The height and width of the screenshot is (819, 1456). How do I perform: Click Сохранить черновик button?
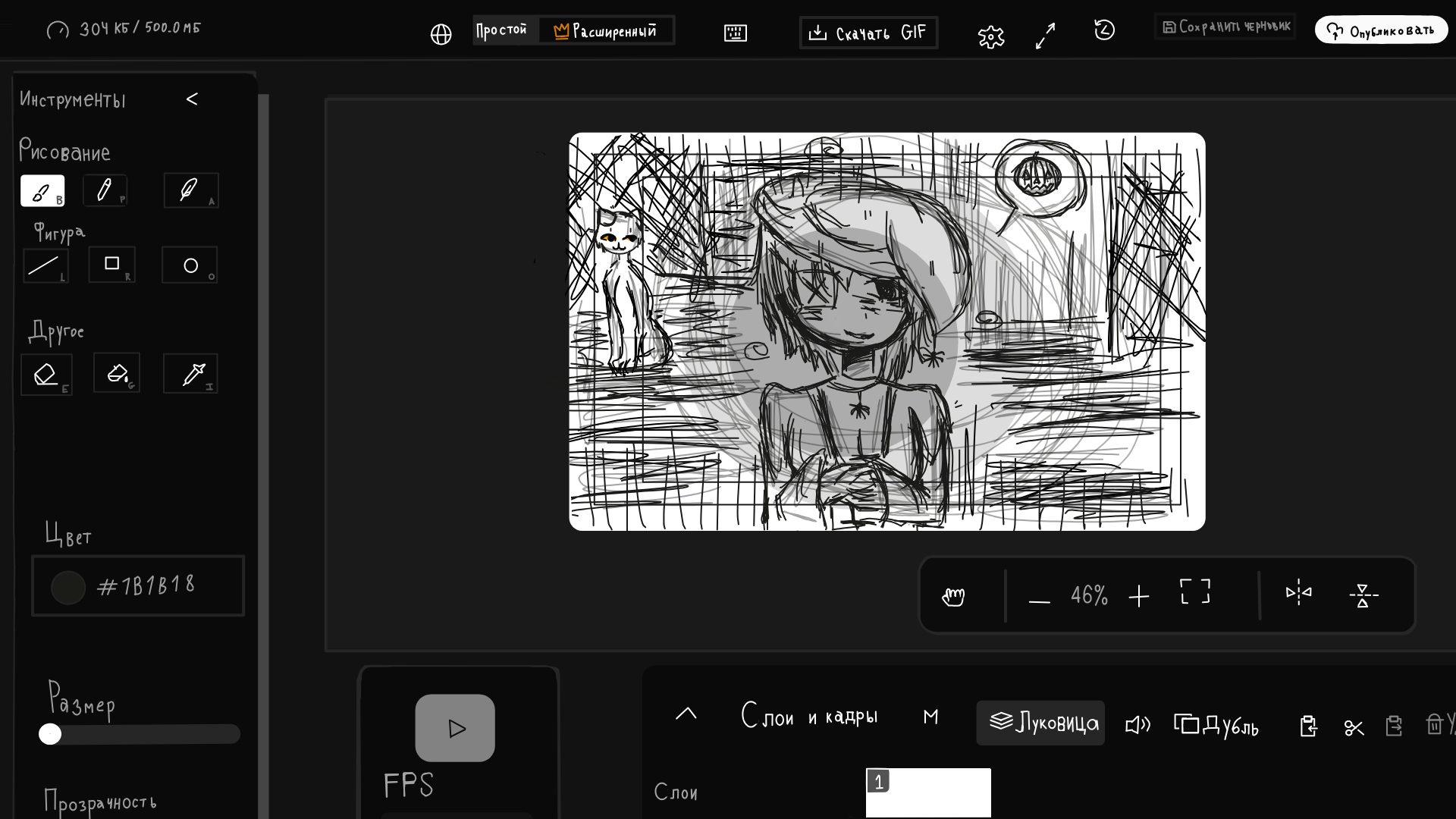click(x=1225, y=27)
